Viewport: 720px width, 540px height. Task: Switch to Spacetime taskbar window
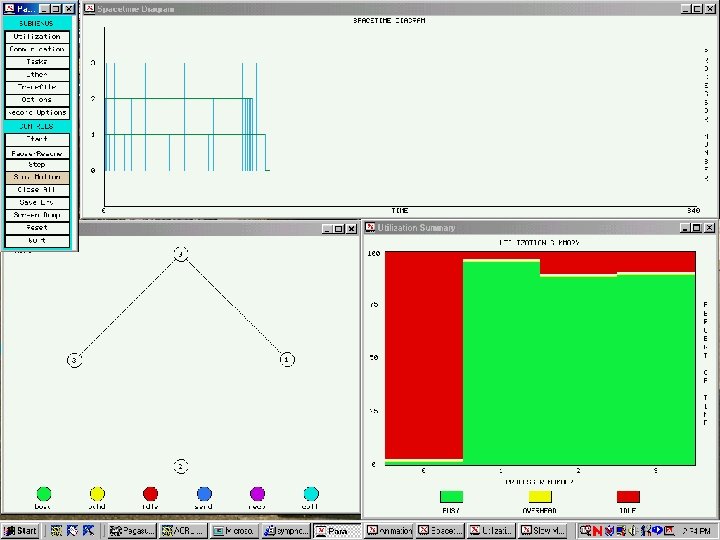tap(441, 531)
